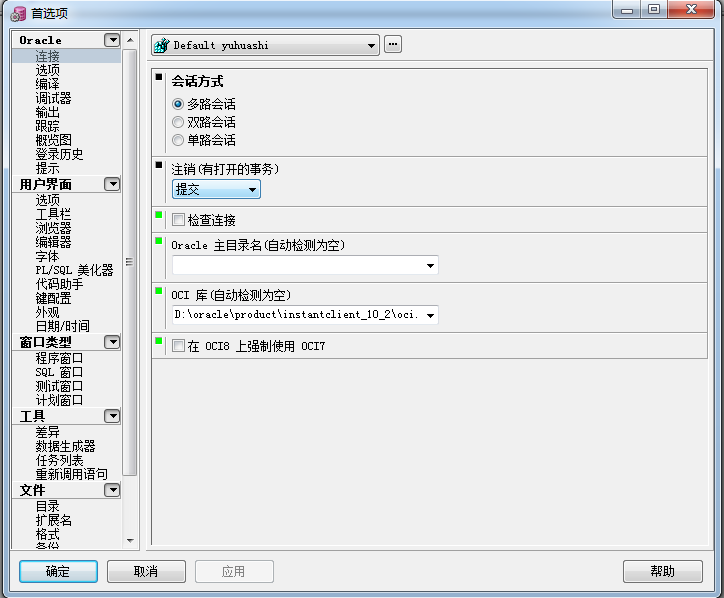Image resolution: width=724 pixels, height=598 pixels.
Task: Open the 编辑器 preferences page
Action: point(54,242)
